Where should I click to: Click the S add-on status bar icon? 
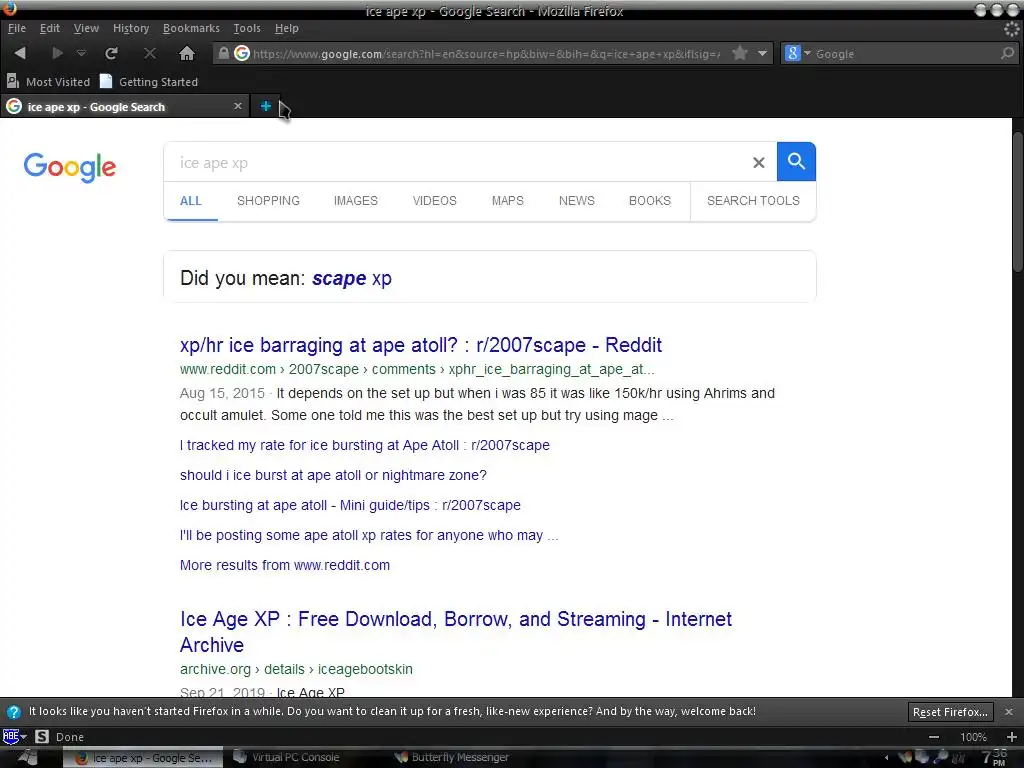[x=42, y=737]
